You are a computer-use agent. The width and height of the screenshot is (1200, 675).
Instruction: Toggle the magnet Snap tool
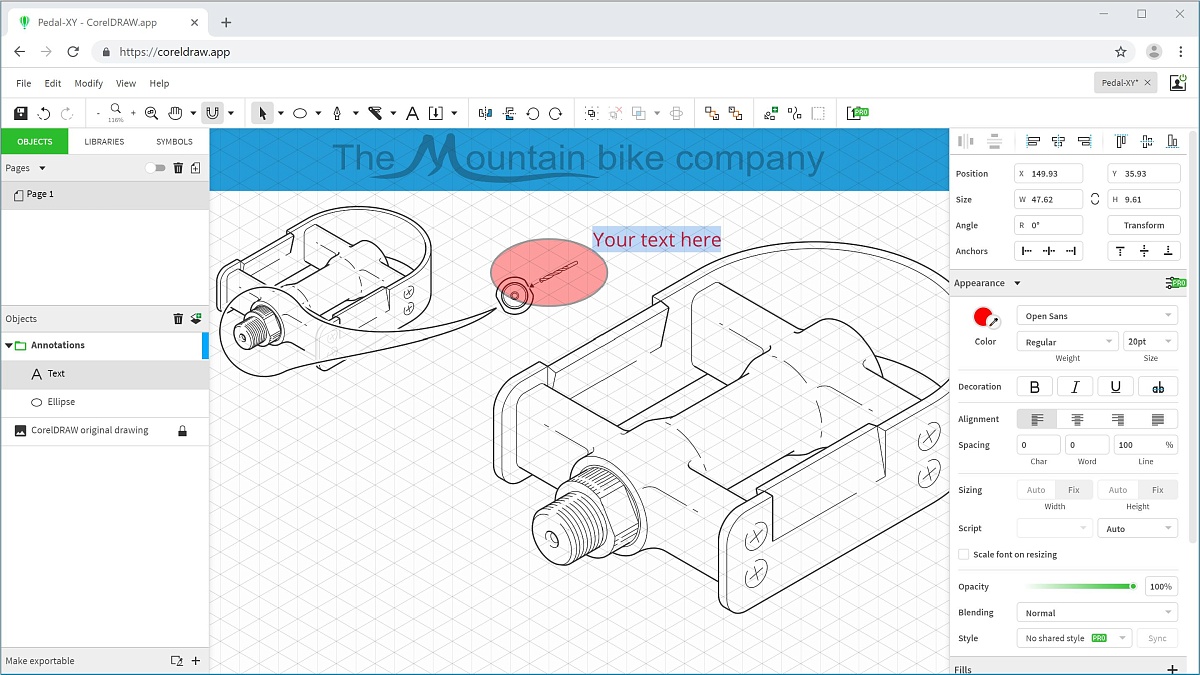(x=212, y=114)
